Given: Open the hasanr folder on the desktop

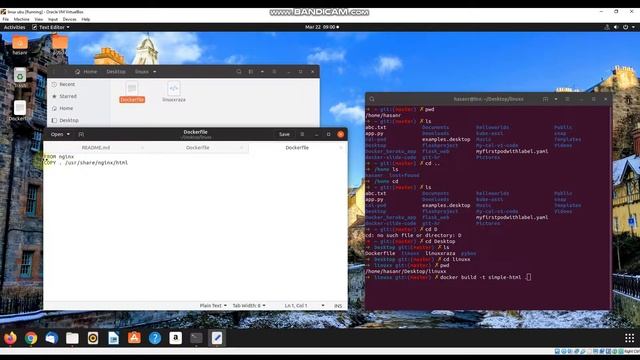Looking at the screenshot, I should (x=20, y=45).
